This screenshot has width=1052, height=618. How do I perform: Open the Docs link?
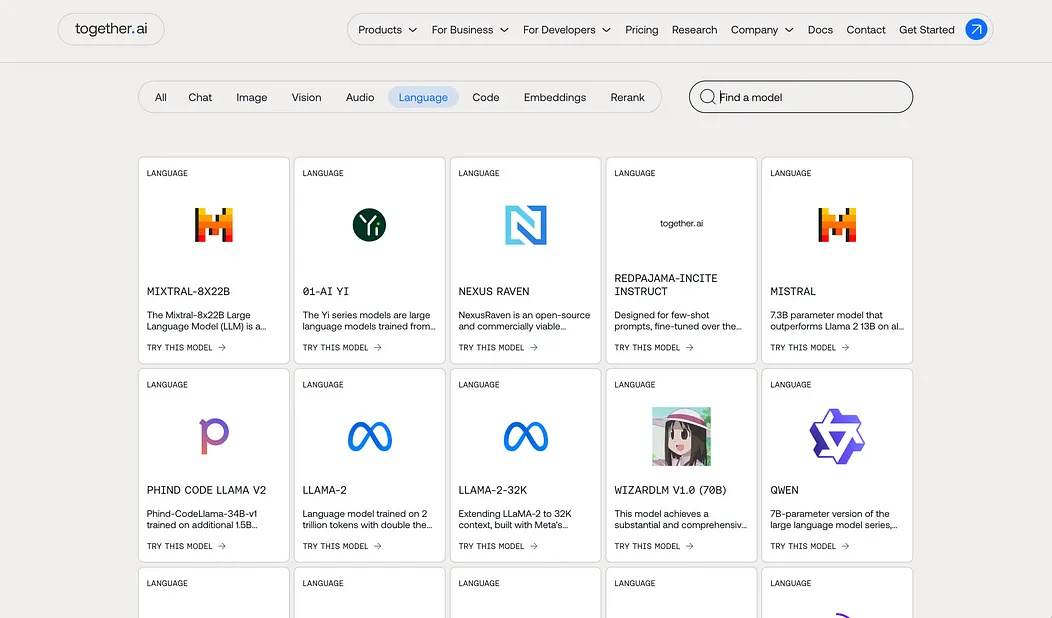820,30
